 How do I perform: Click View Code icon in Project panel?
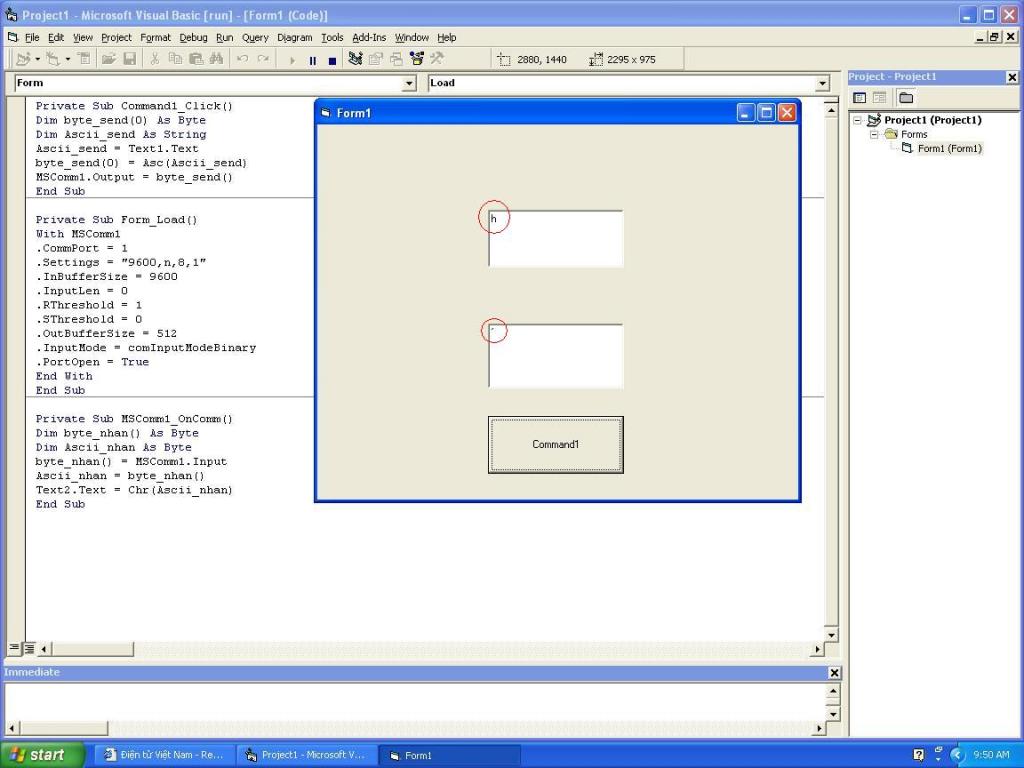(x=859, y=98)
